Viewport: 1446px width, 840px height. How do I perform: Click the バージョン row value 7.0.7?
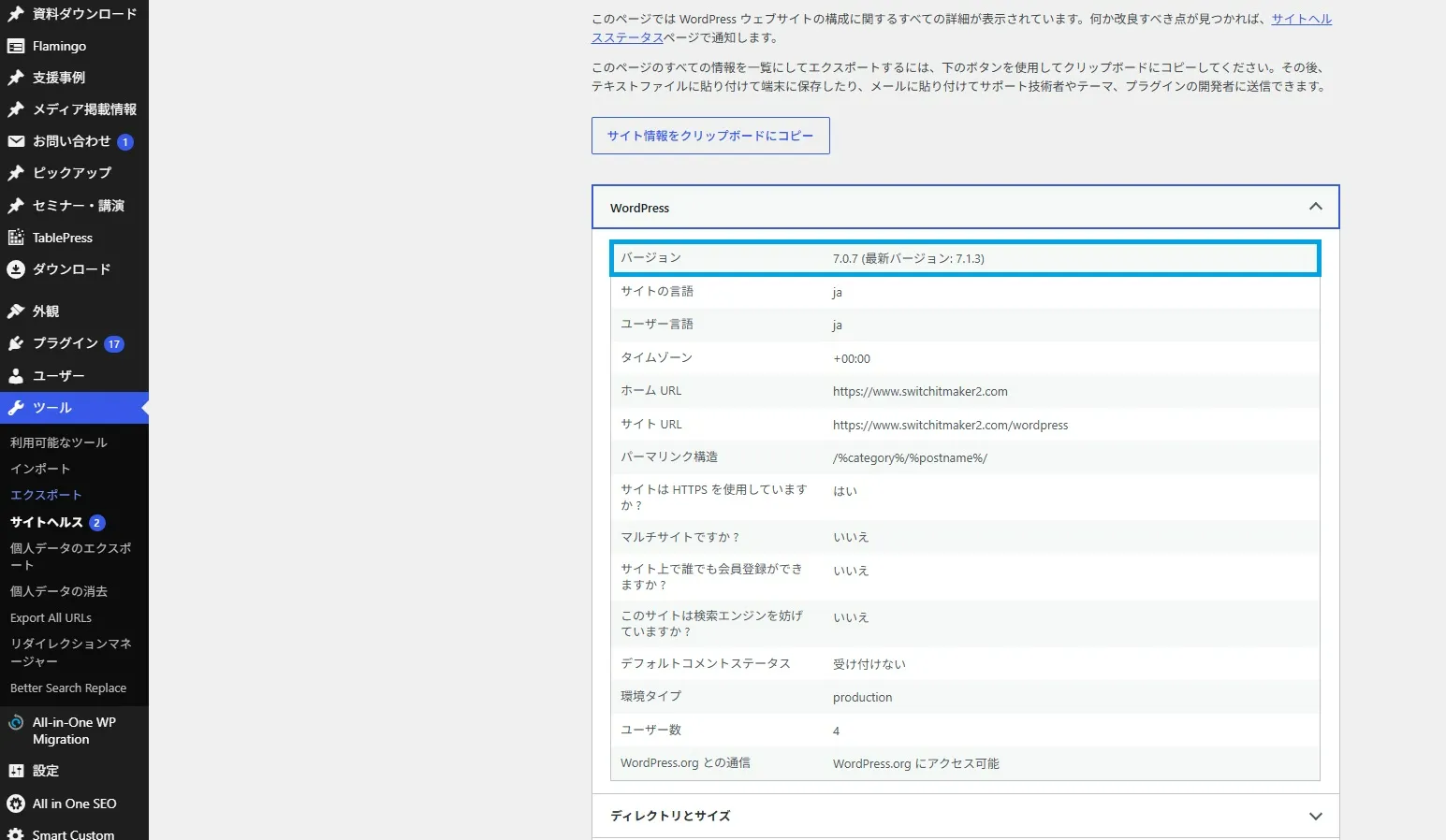909,259
